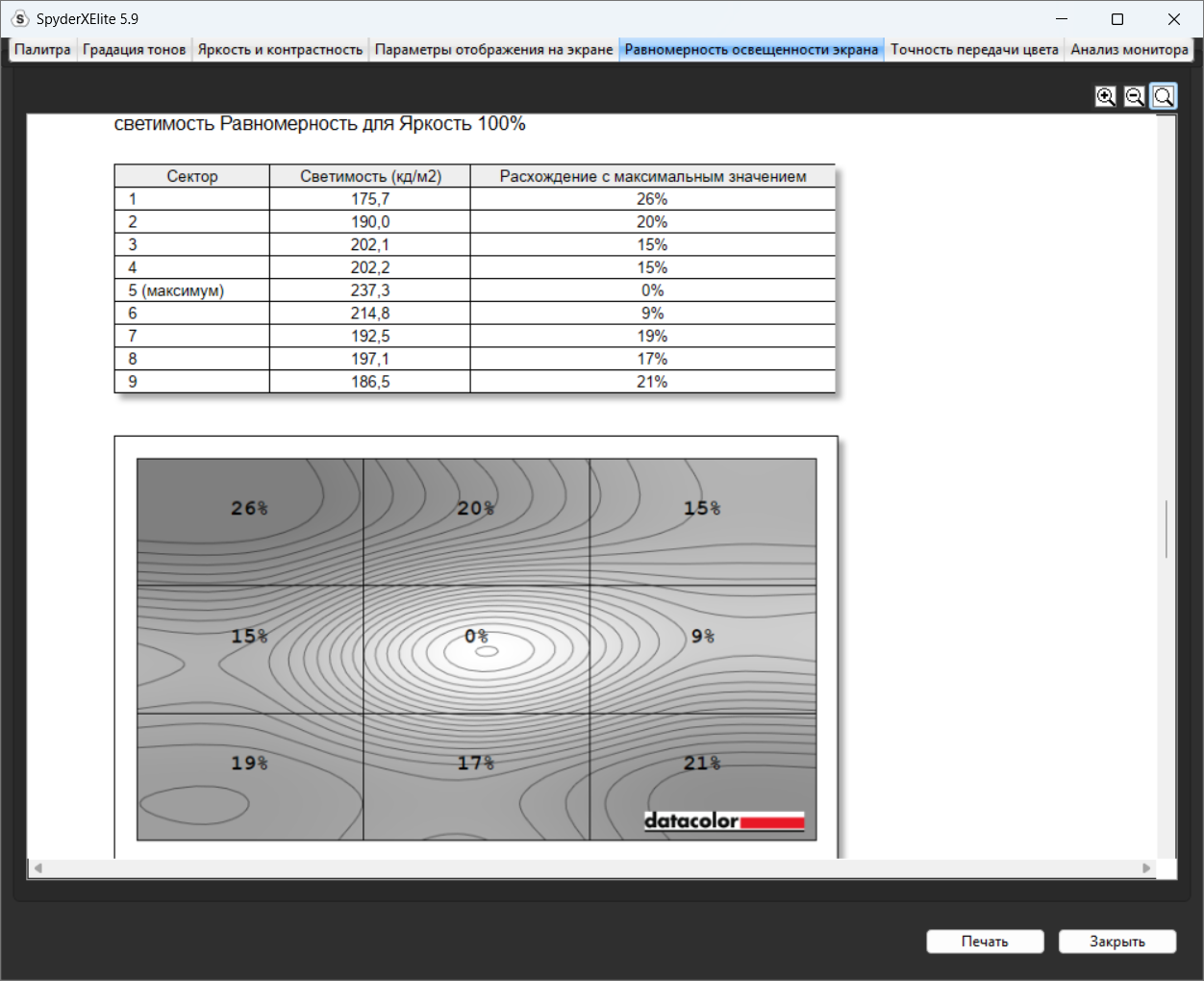The height and width of the screenshot is (981, 1204).
Task: Click the vertical scrollbar thumb
Action: (x=1166, y=529)
